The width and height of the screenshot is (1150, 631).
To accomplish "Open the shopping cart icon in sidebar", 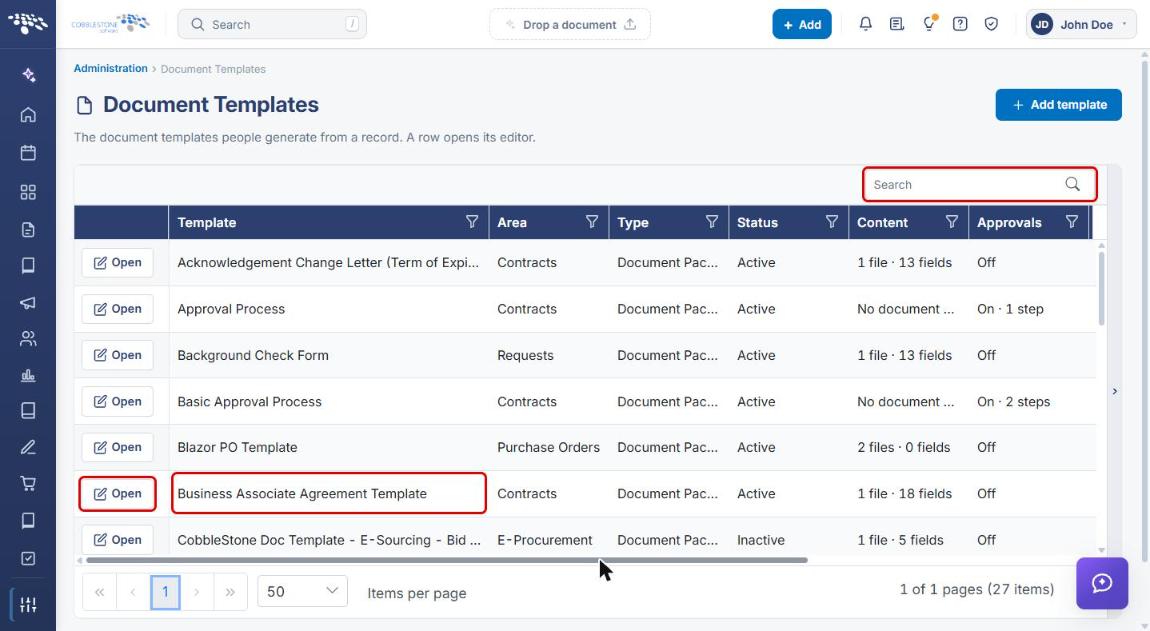I will coord(28,484).
